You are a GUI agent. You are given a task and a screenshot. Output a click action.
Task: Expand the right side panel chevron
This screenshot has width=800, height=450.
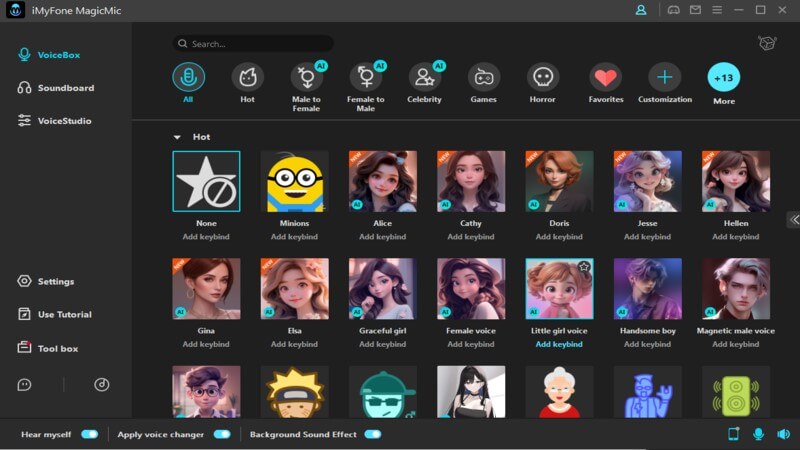click(794, 220)
